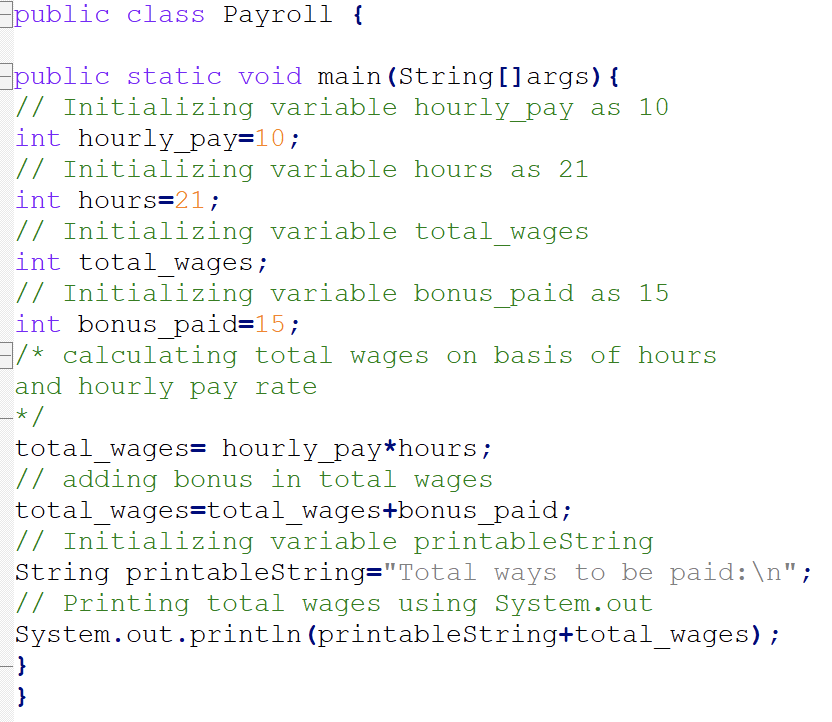Click the total_wages declaration line
The width and height of the screenshot is (832, 722).
tap(140, 262)
